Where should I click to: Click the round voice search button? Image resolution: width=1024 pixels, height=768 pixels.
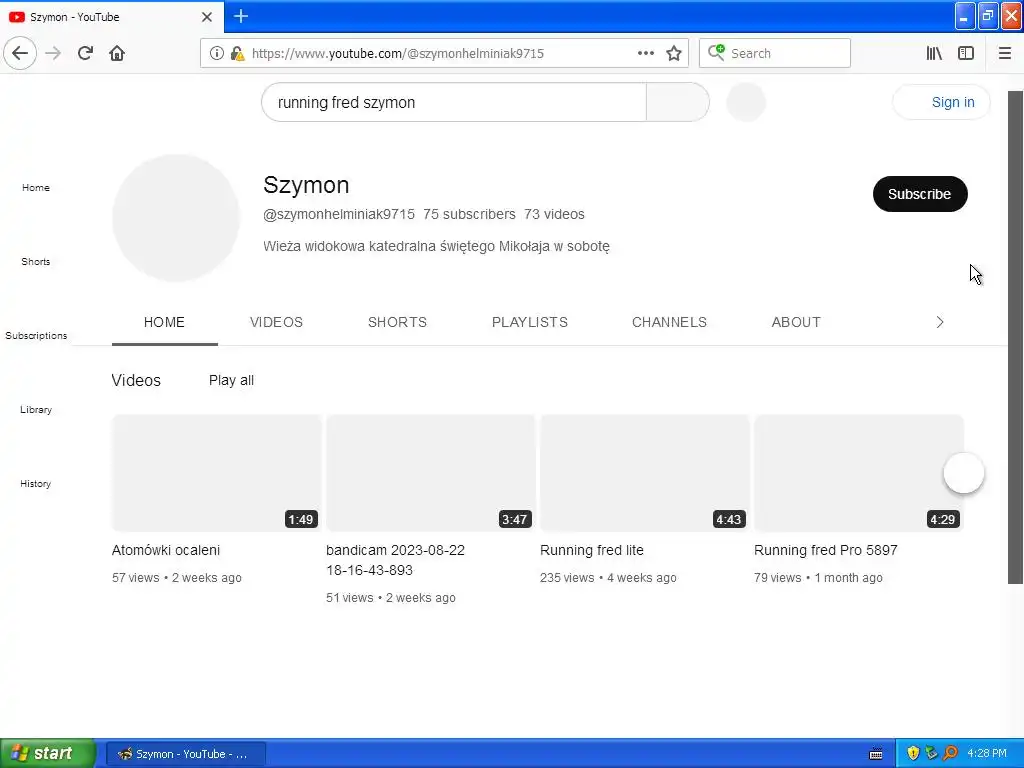point(746,102)
